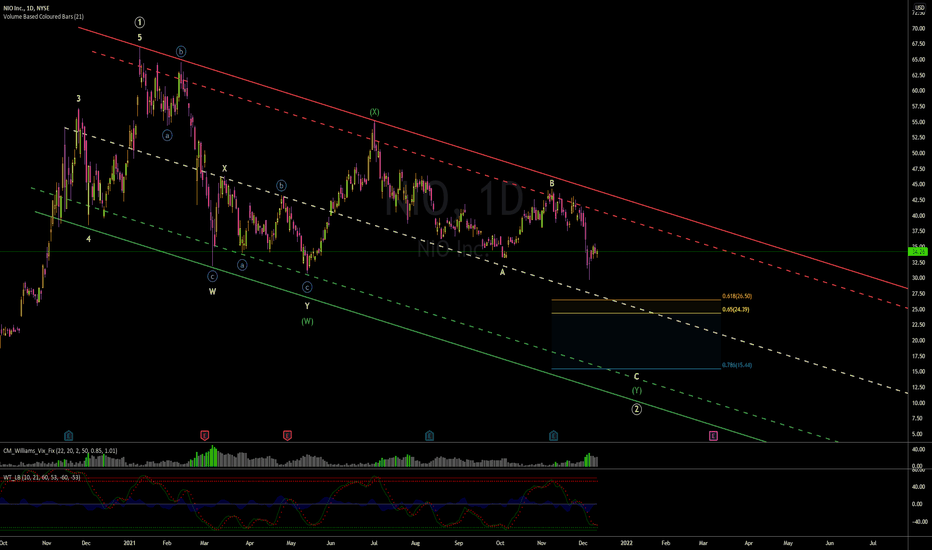Click the 2022 label on time axis
This screenshot has width=932, height=550.
click(x=626, y=543)
